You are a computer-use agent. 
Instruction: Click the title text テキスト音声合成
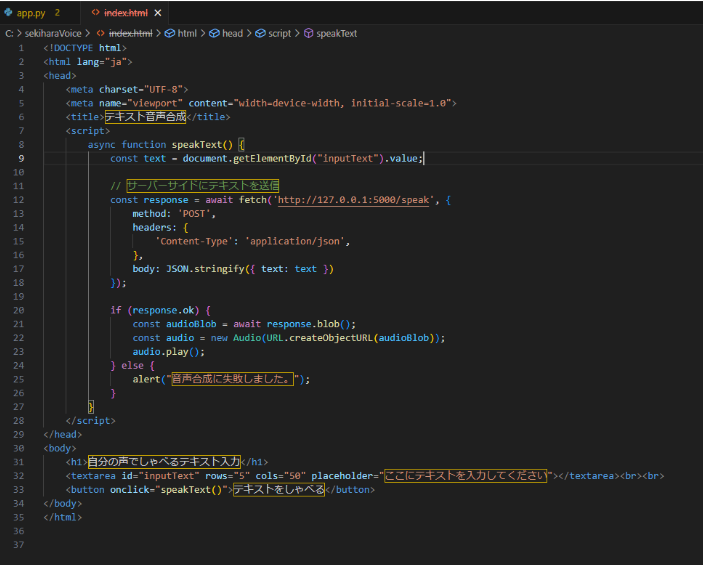[145, 117]
